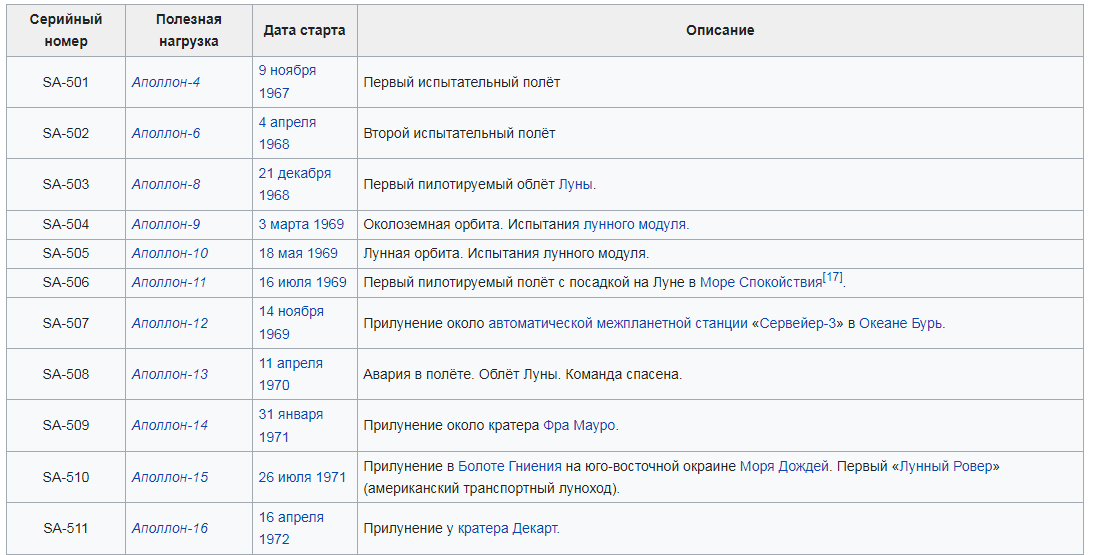Image resolution: width=1095 pixels, height=555 pixels.
Task: Follow the Океане Бурь link
Action: click(900, 323)
